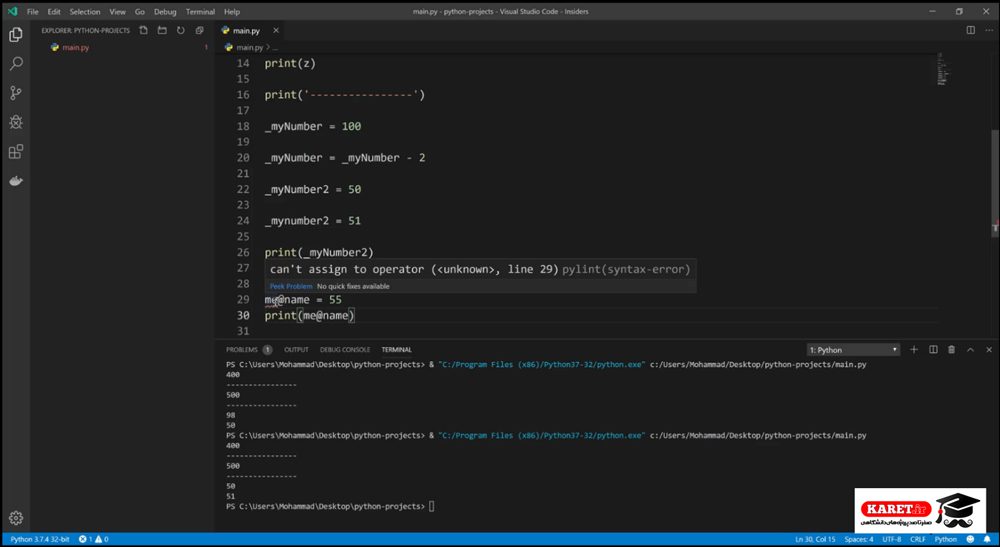This screenshot has width=1000, height=547.
Task: Click line 26 print(_myNumber2)
Action: pos(319,252)
